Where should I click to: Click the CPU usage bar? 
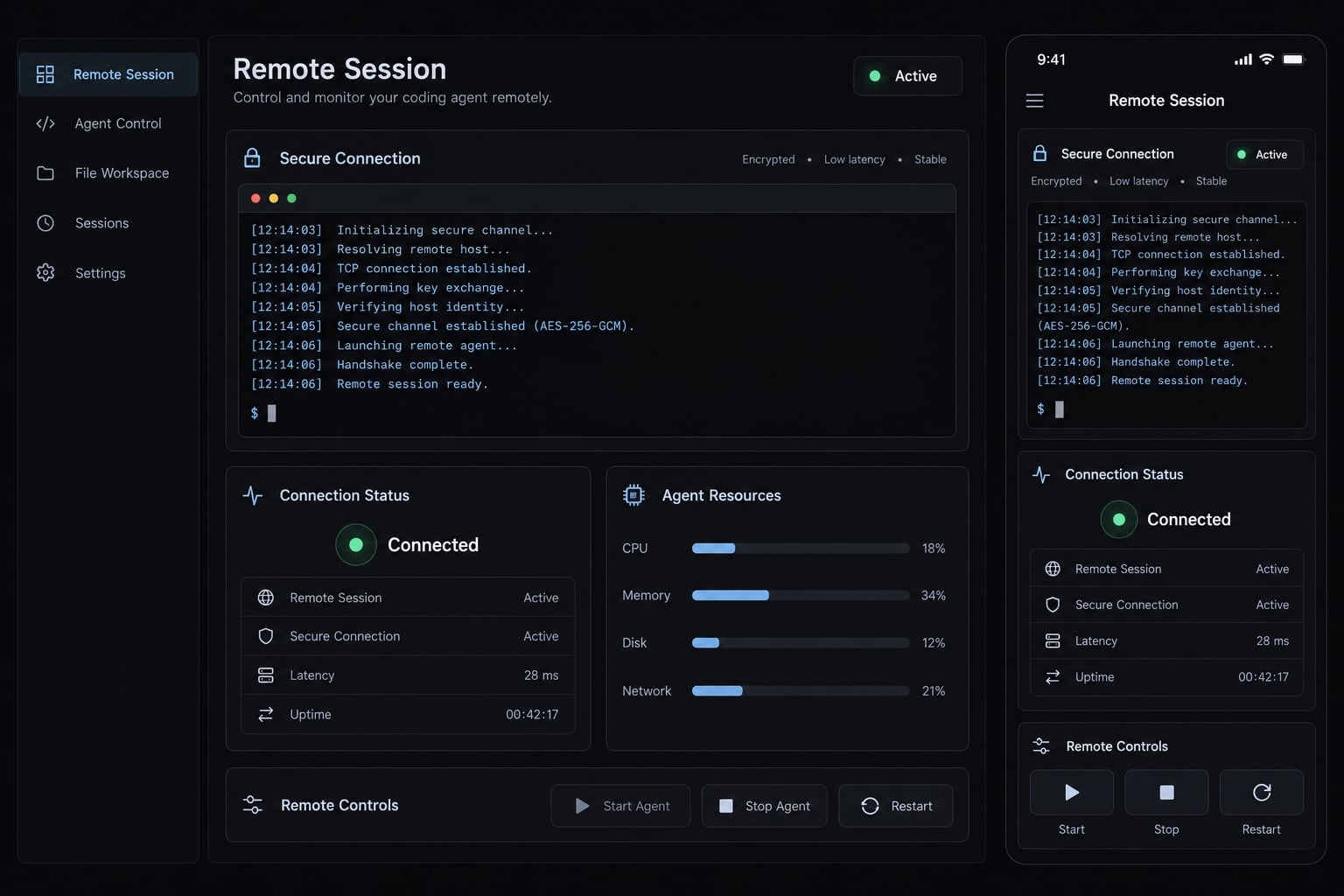801,549
